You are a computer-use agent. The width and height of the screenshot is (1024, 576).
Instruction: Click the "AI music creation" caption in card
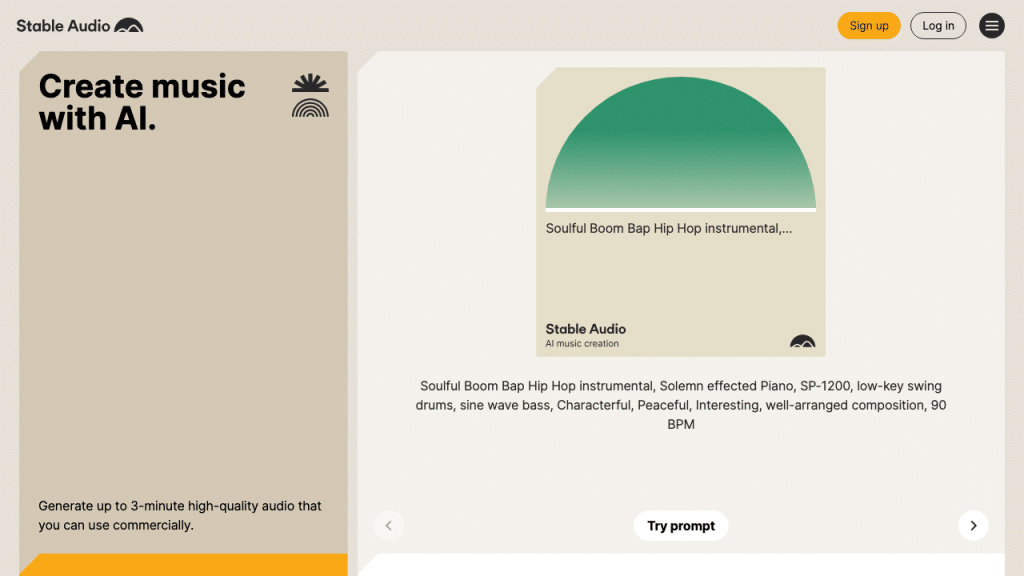click(x=582, y=344)
